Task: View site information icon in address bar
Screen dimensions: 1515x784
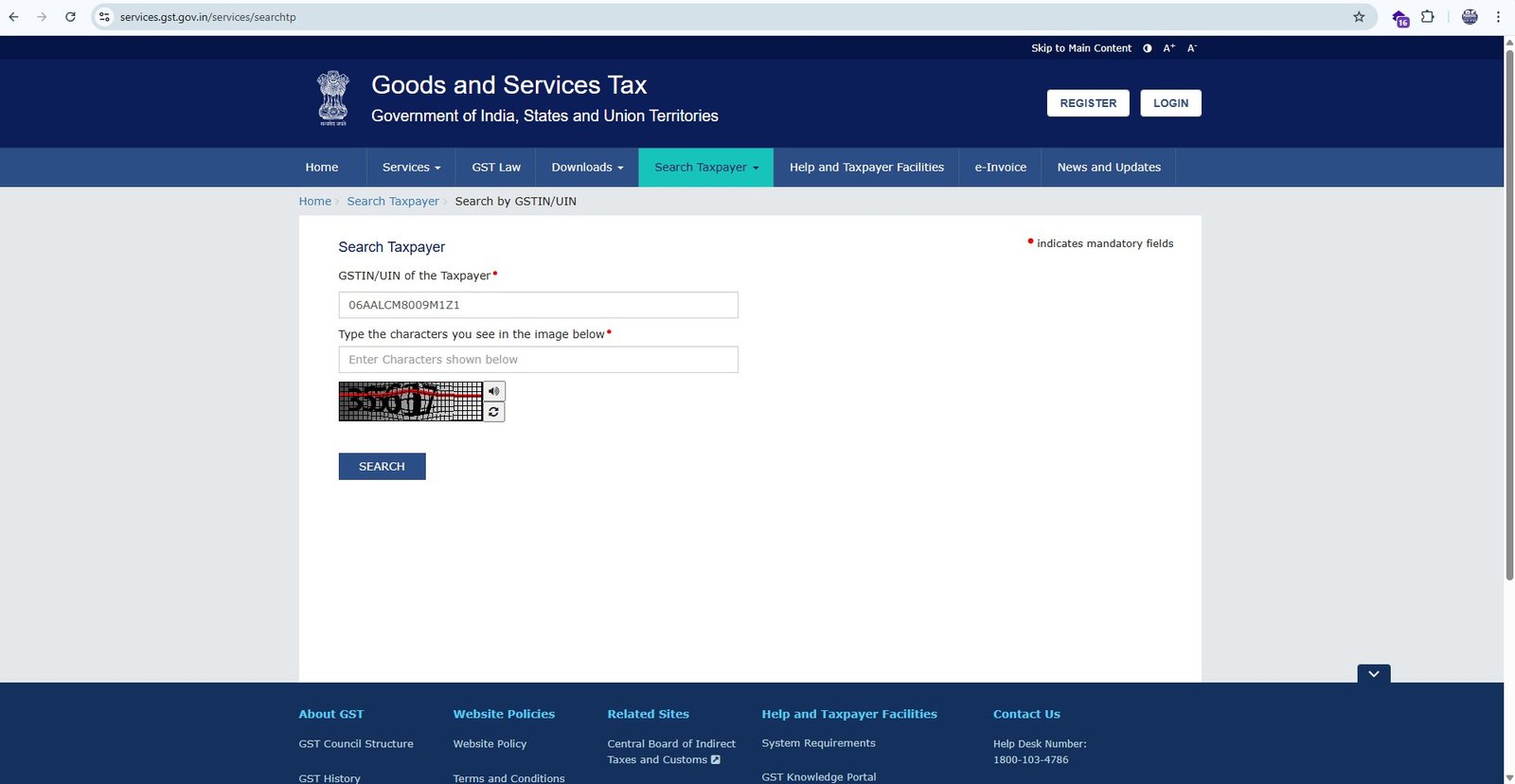Action: (x=105, y=17)
